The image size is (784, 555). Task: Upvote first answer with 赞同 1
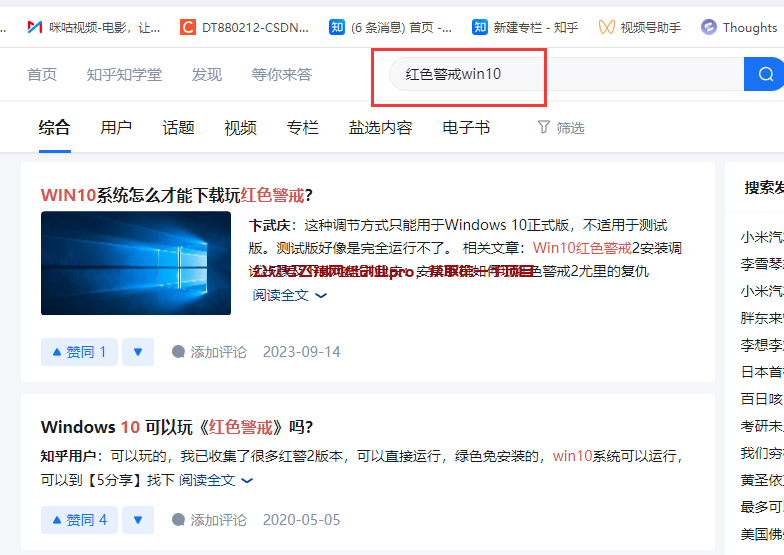point(79,352)
